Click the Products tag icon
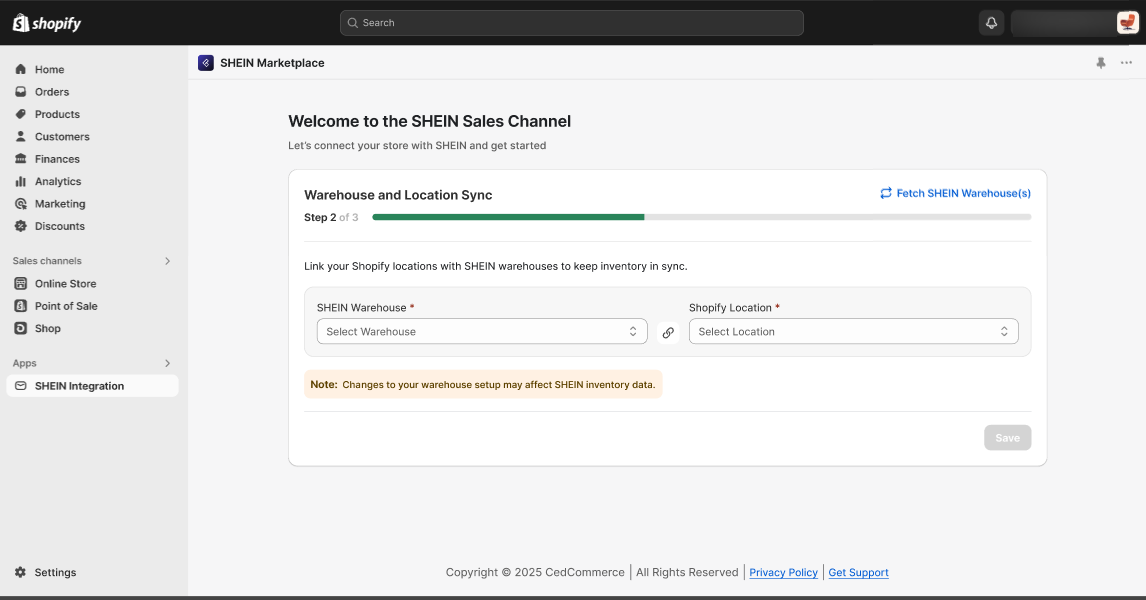Image resolution: width=1146 pixels, height=600 pixels. 20,114
